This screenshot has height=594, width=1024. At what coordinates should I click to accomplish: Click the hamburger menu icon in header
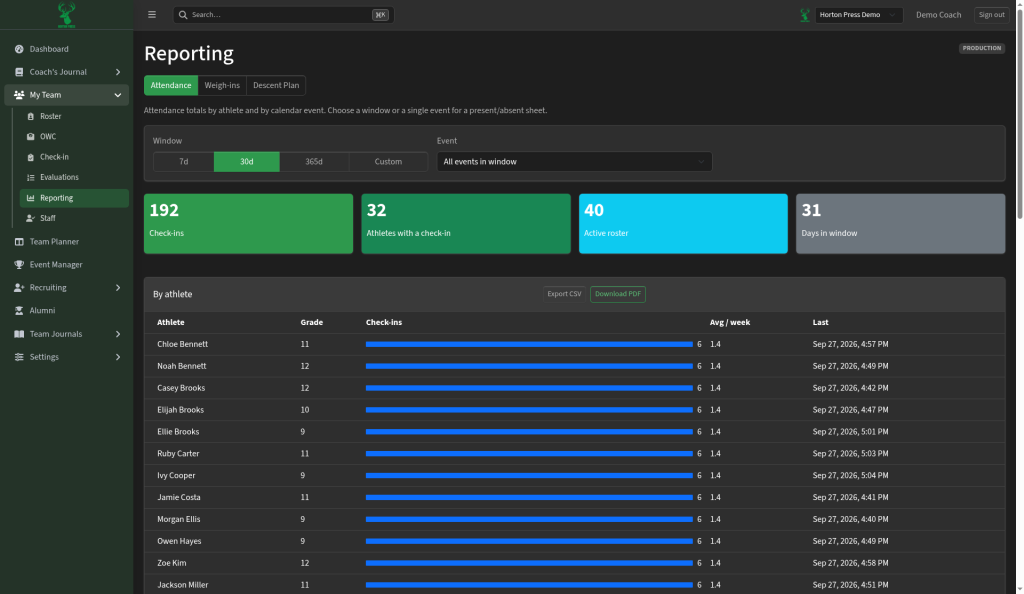tap(152, 14)
